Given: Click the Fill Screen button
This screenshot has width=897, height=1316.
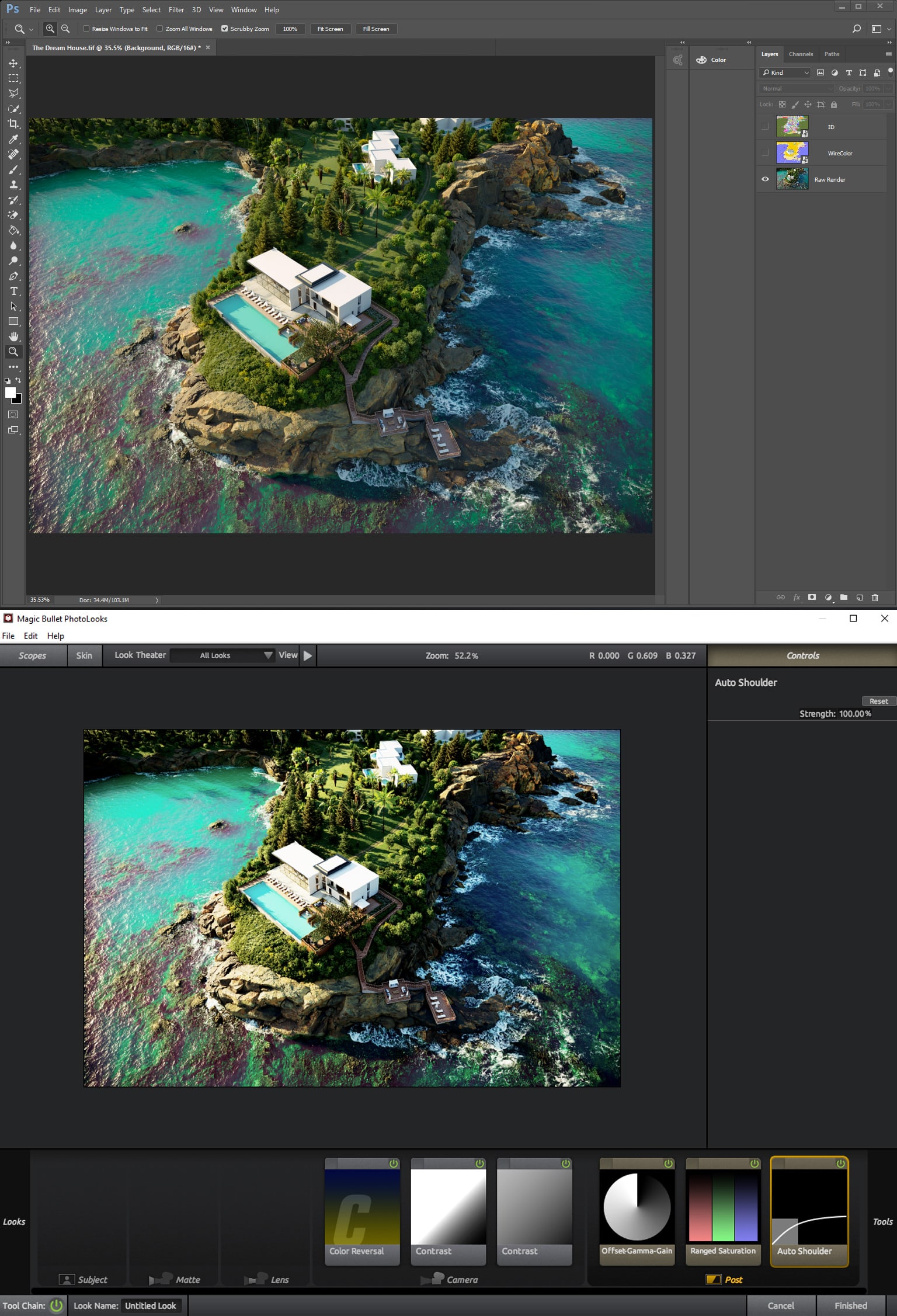Looking at the screenshot, I should point(376,29).
